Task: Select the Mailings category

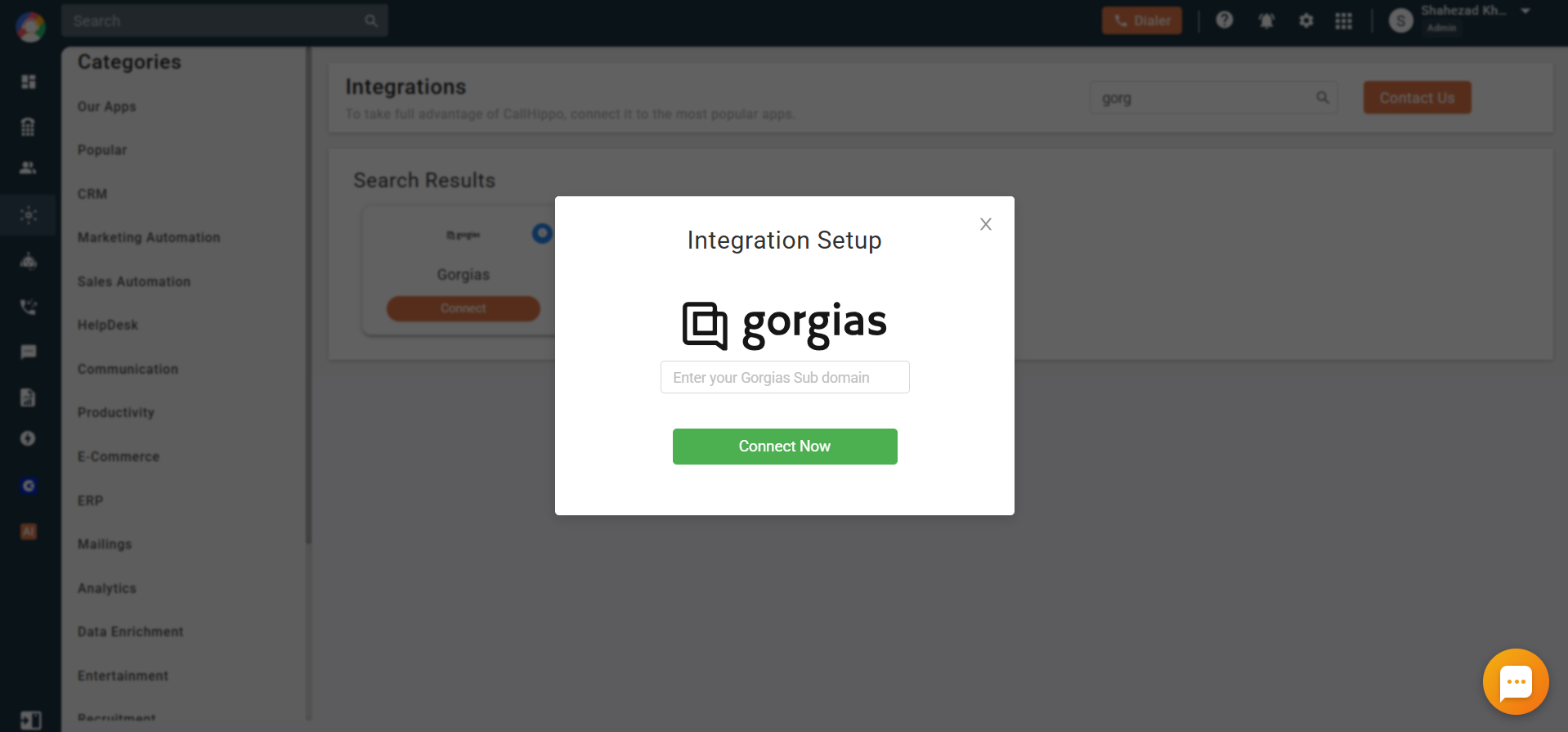Action: coord(105,544)
